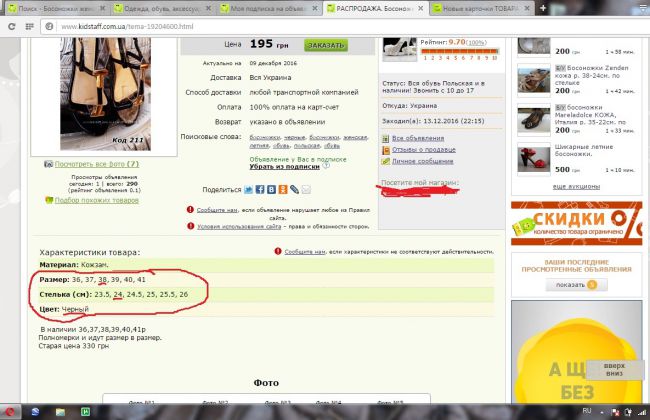Share listing via VKontakte icon
This screenshot has height=420, width=650.
(x=272, y=189)
